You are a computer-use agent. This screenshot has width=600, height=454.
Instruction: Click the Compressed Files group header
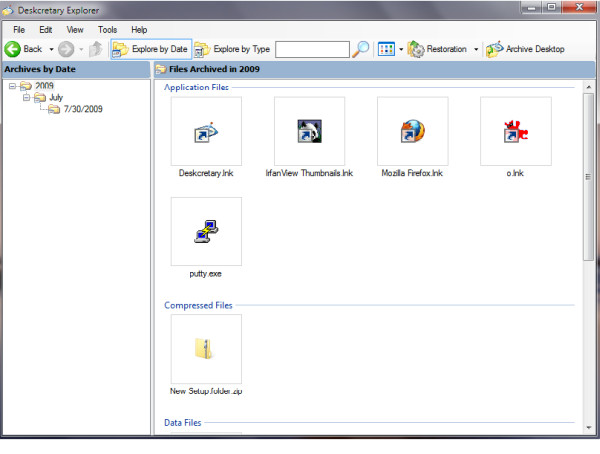click(x=198, y=305)
